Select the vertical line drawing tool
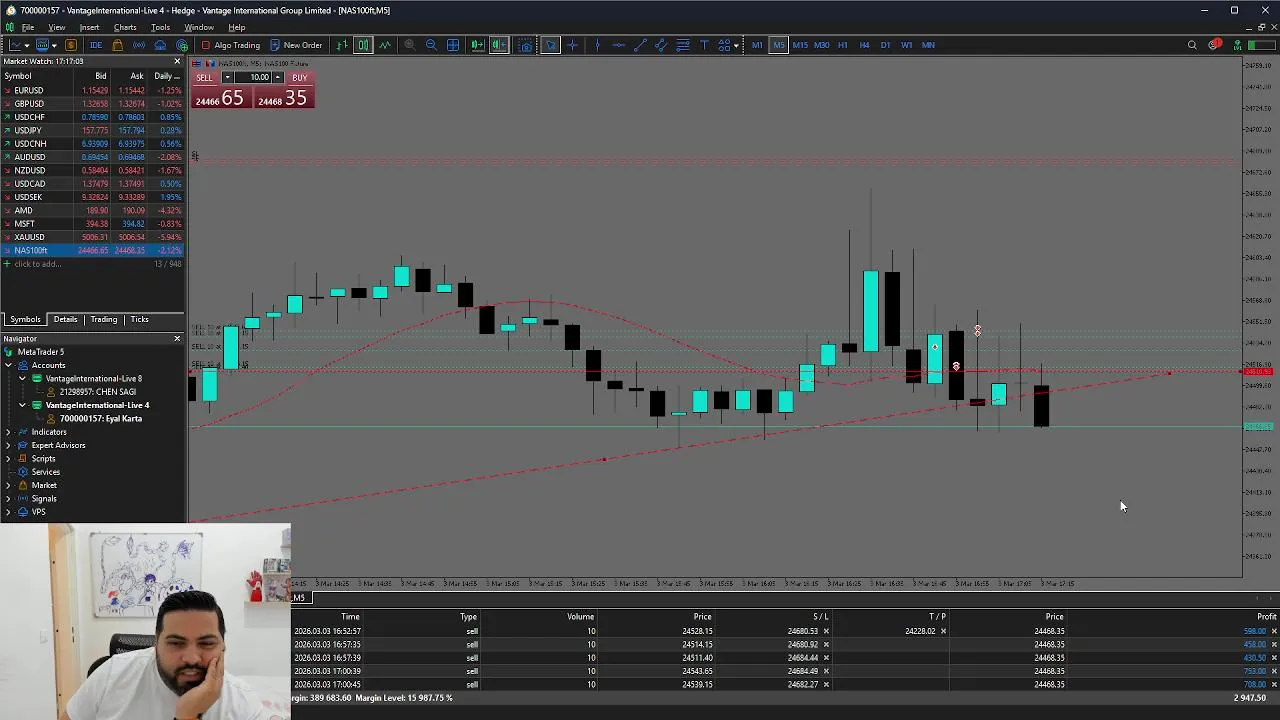Image resolution: width=1280 pixels, height=720 pixels. coord(597,45)
